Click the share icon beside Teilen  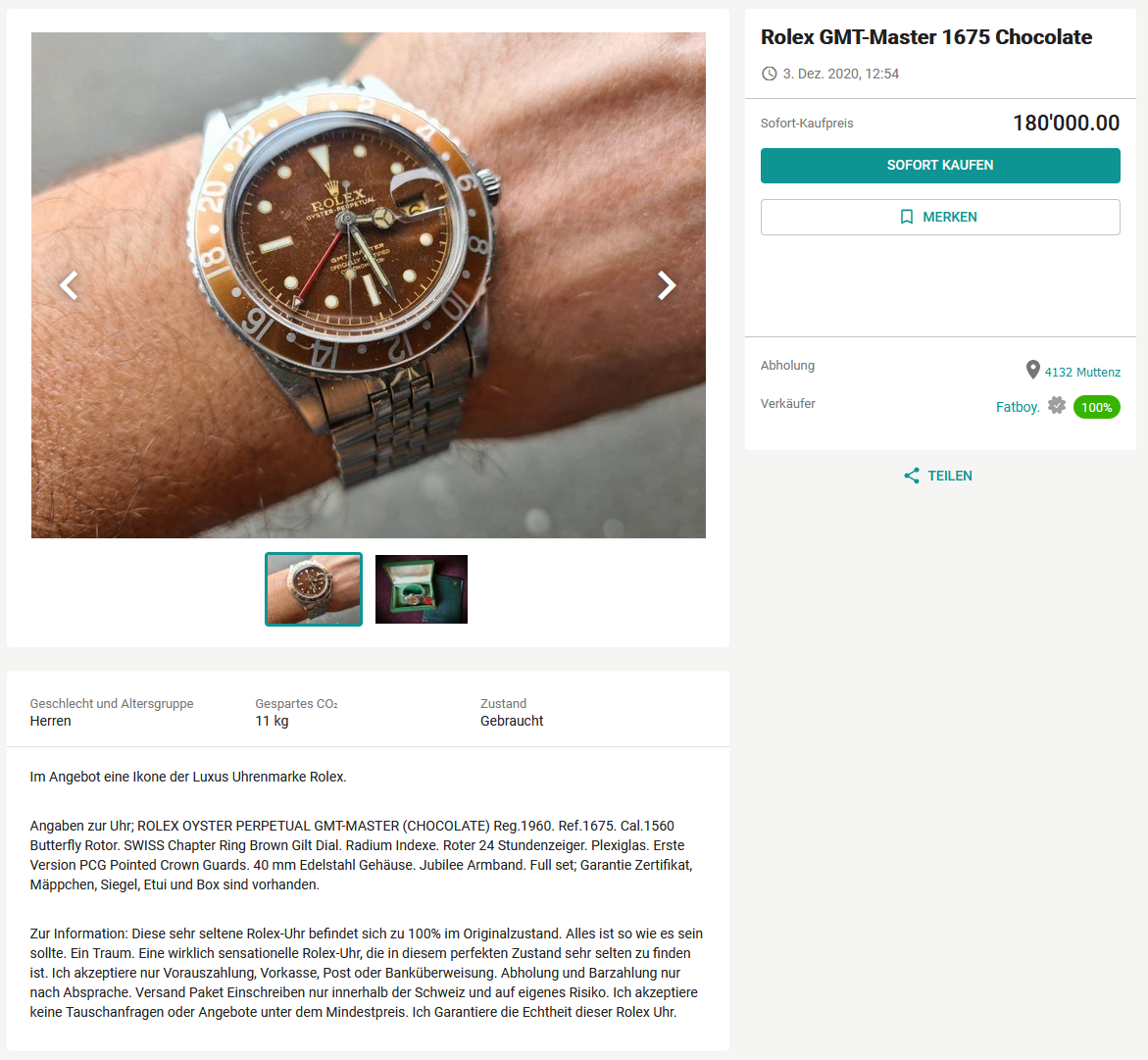(x=912, y=476)
